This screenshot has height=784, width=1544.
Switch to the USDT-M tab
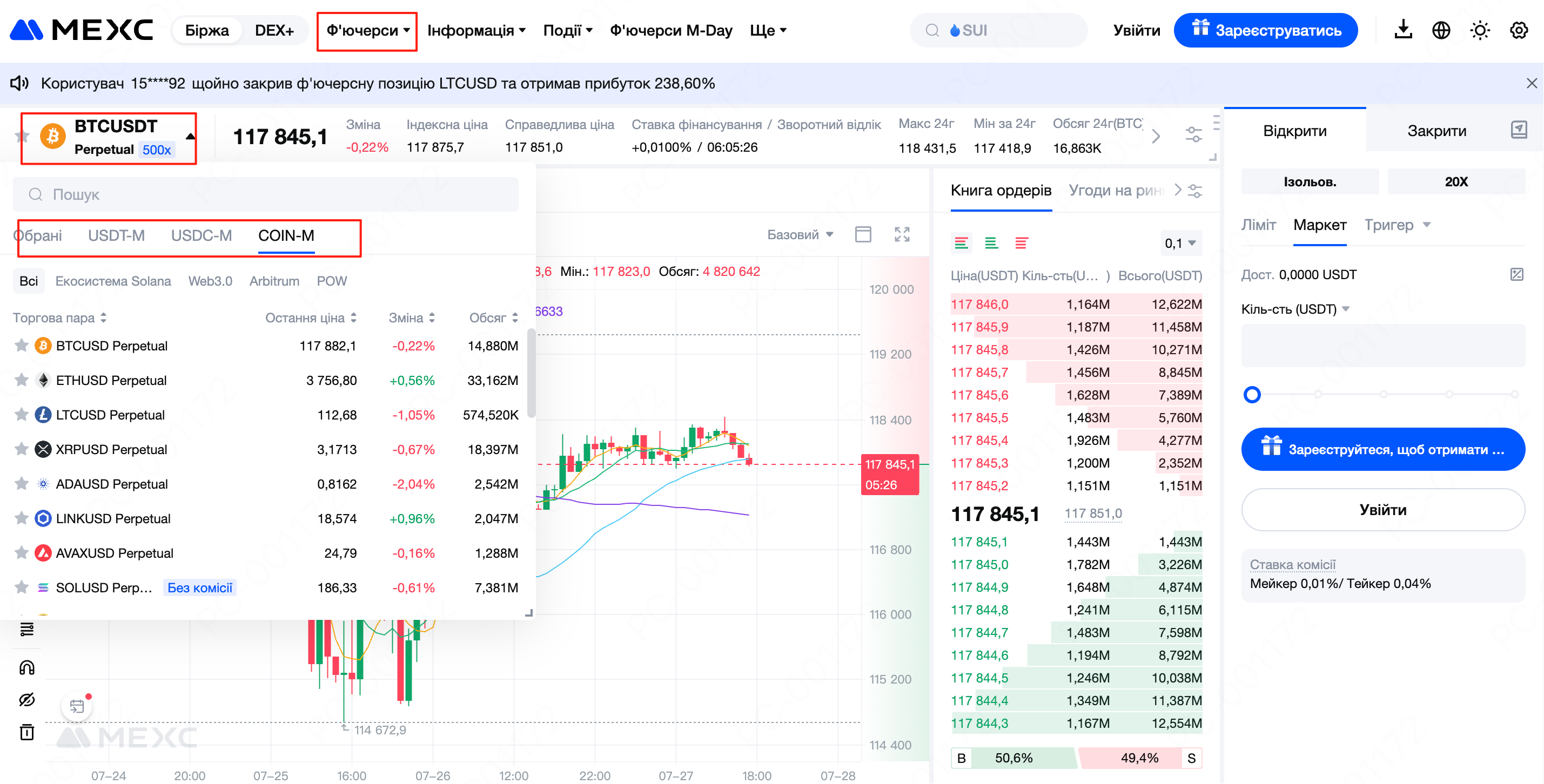point(116,235)
